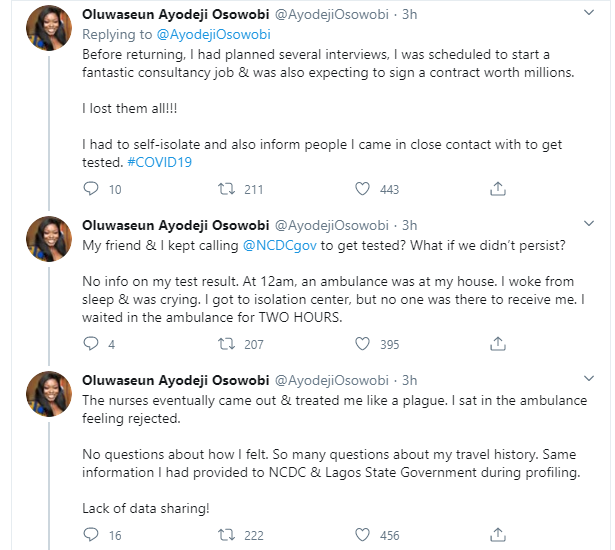Share the 'Lack of data sharing' tweet
The height and width of the screenshot is (550, 615).
[x=498, y=535]
